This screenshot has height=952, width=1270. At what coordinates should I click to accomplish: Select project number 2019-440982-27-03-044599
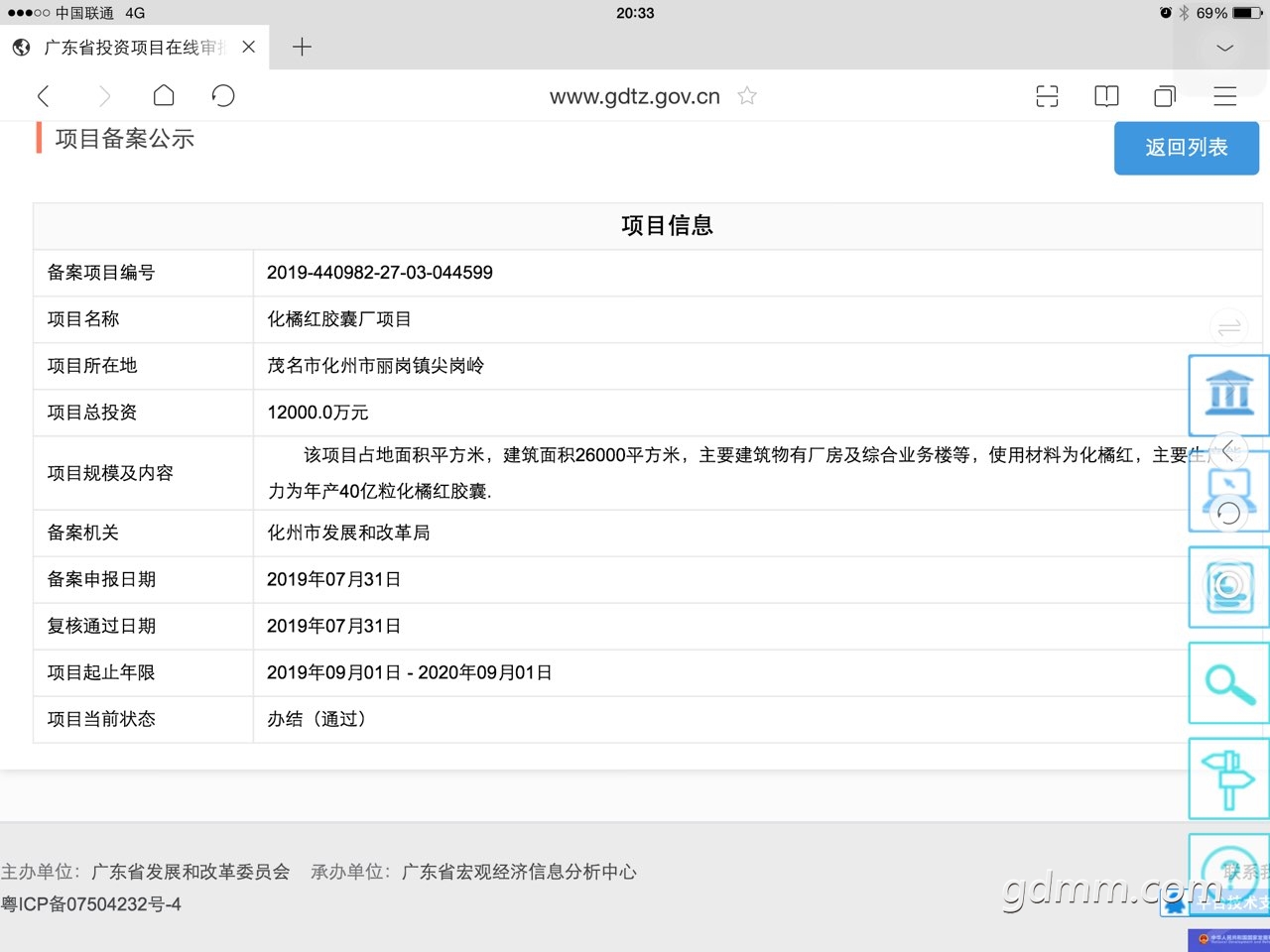click(x=380, y=273)
